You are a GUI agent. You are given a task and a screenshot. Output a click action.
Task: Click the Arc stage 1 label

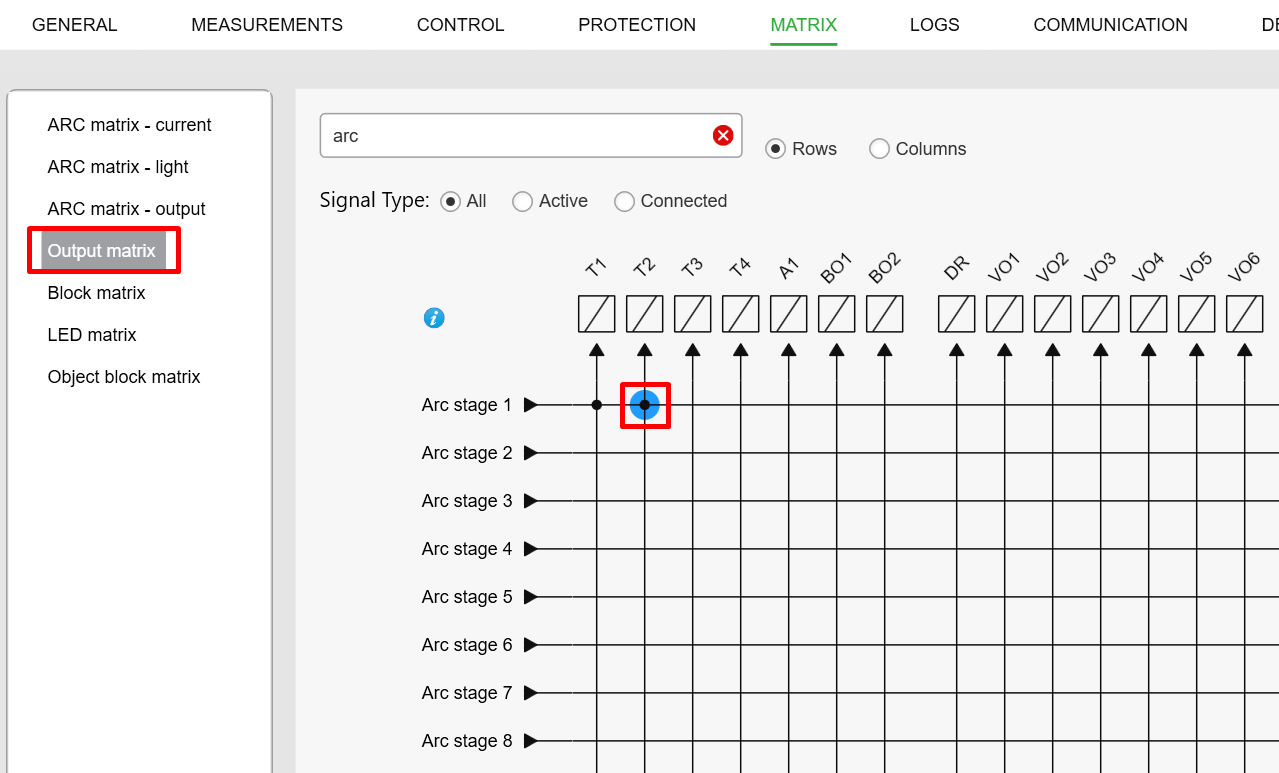click(467, 405)
